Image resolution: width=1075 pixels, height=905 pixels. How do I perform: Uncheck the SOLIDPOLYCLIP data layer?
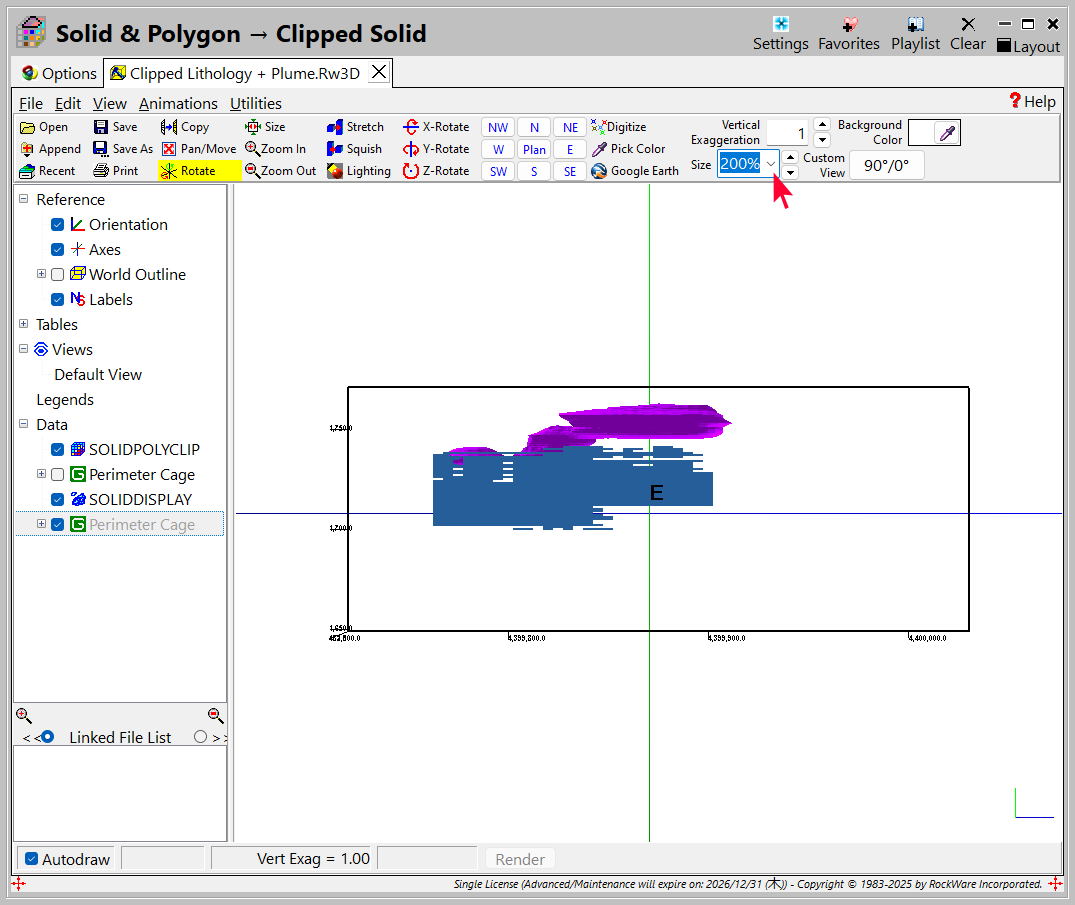(58, 450)
